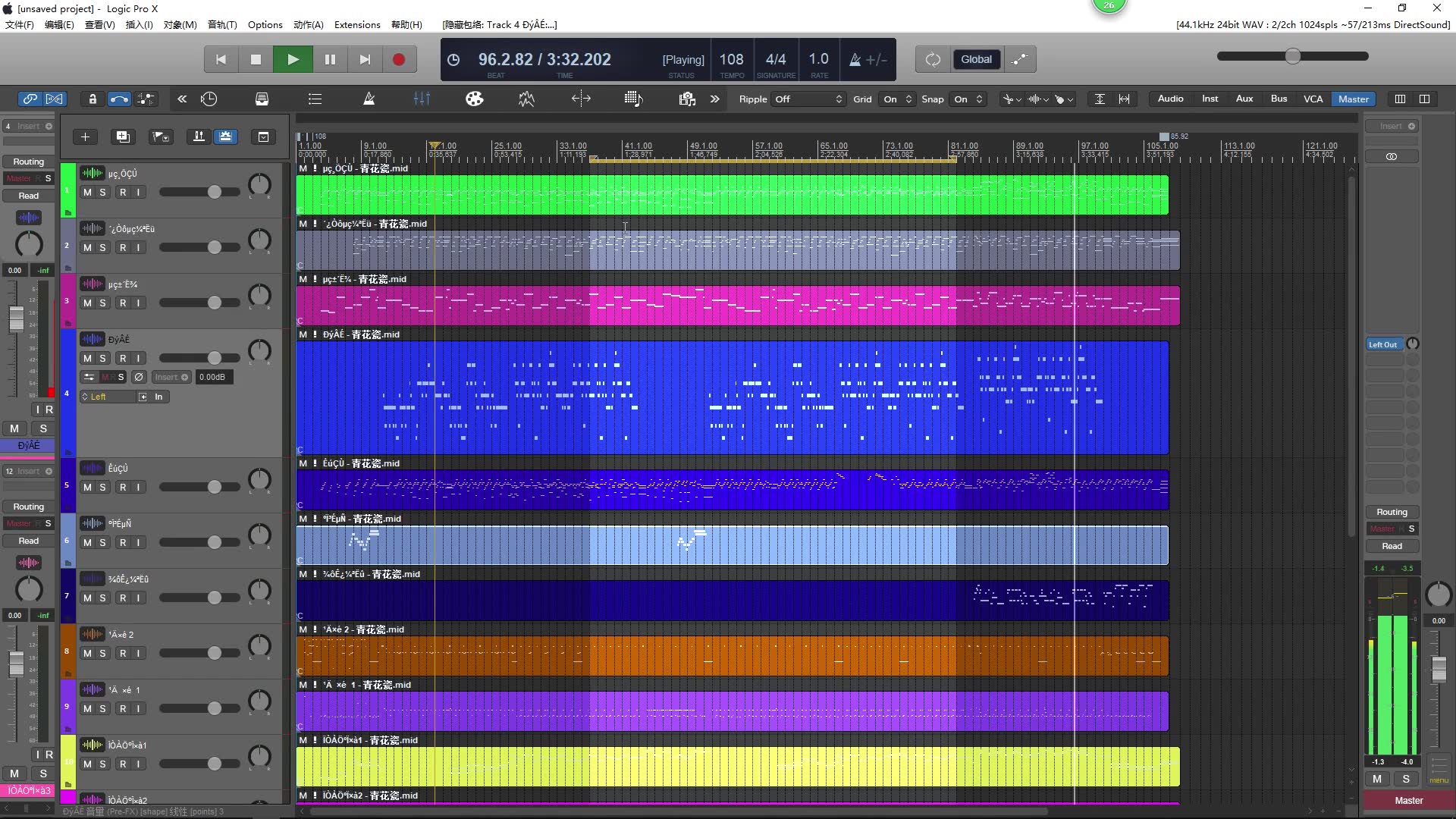Click the Metronome icon in the toolbar

(x=369, y=99)
